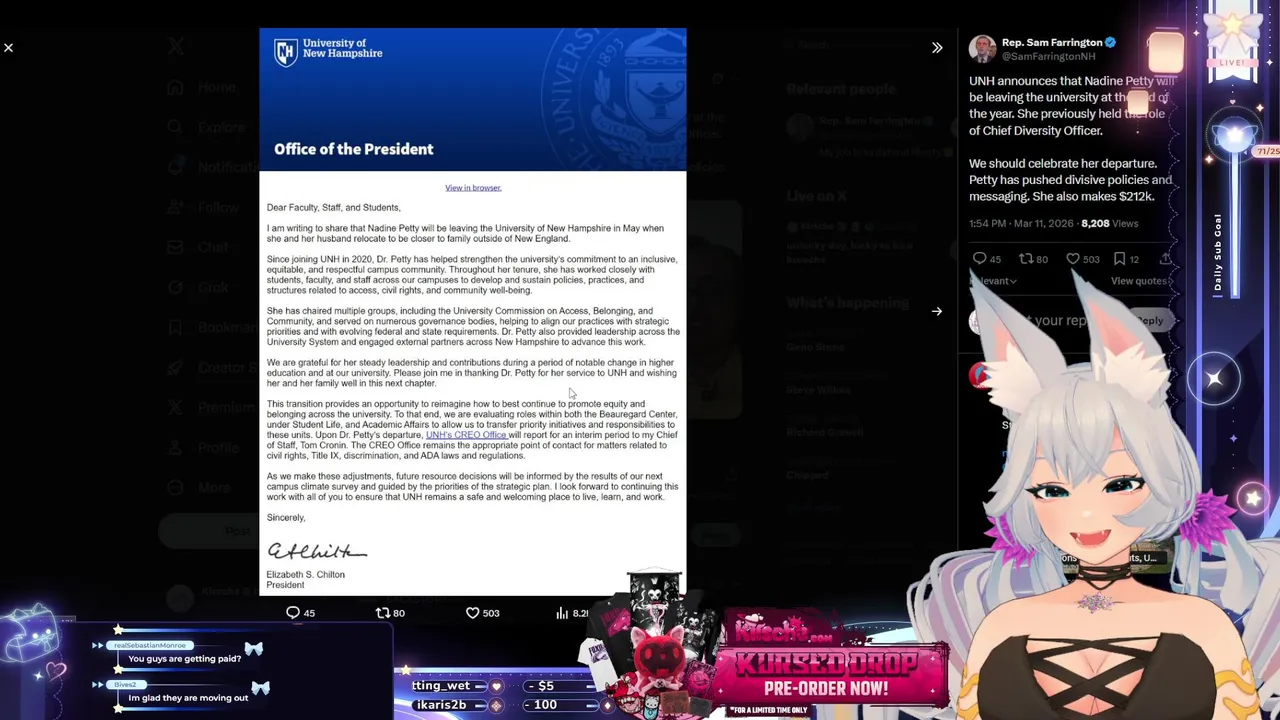Click the post timestamp 1:54 PM Mar 11, 2026
The height and width of the screenshot is (720, 1280).
click(x=1022, y=224)
